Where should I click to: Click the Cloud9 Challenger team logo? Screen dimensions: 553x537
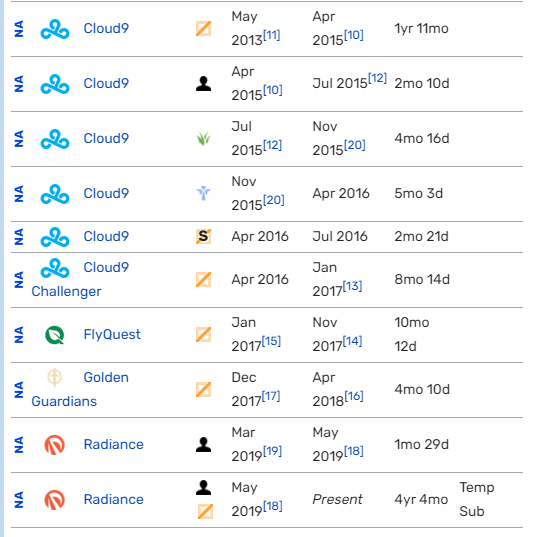(55, 268)
